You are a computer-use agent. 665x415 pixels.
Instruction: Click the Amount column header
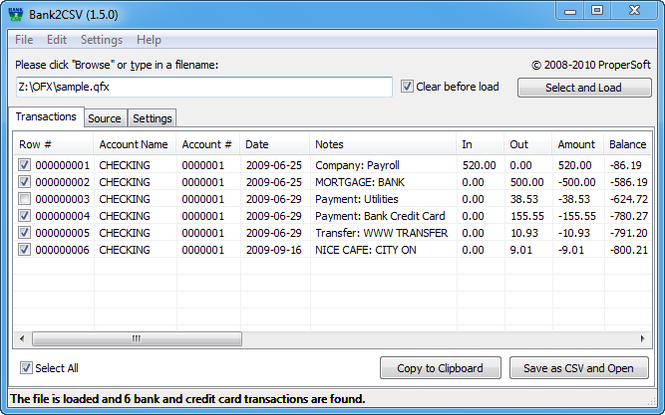point(578,145)
